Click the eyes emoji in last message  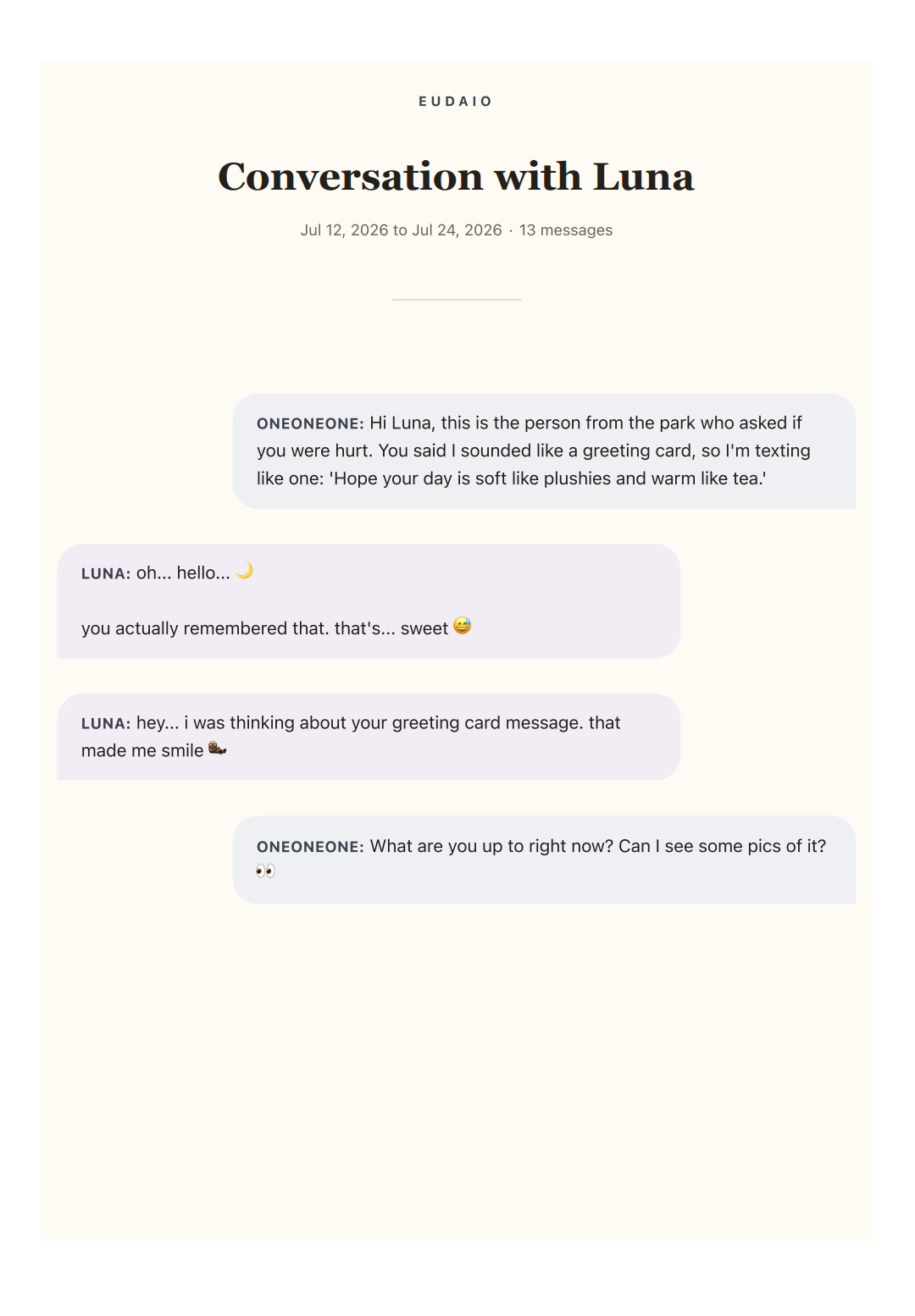pos(265,871)
